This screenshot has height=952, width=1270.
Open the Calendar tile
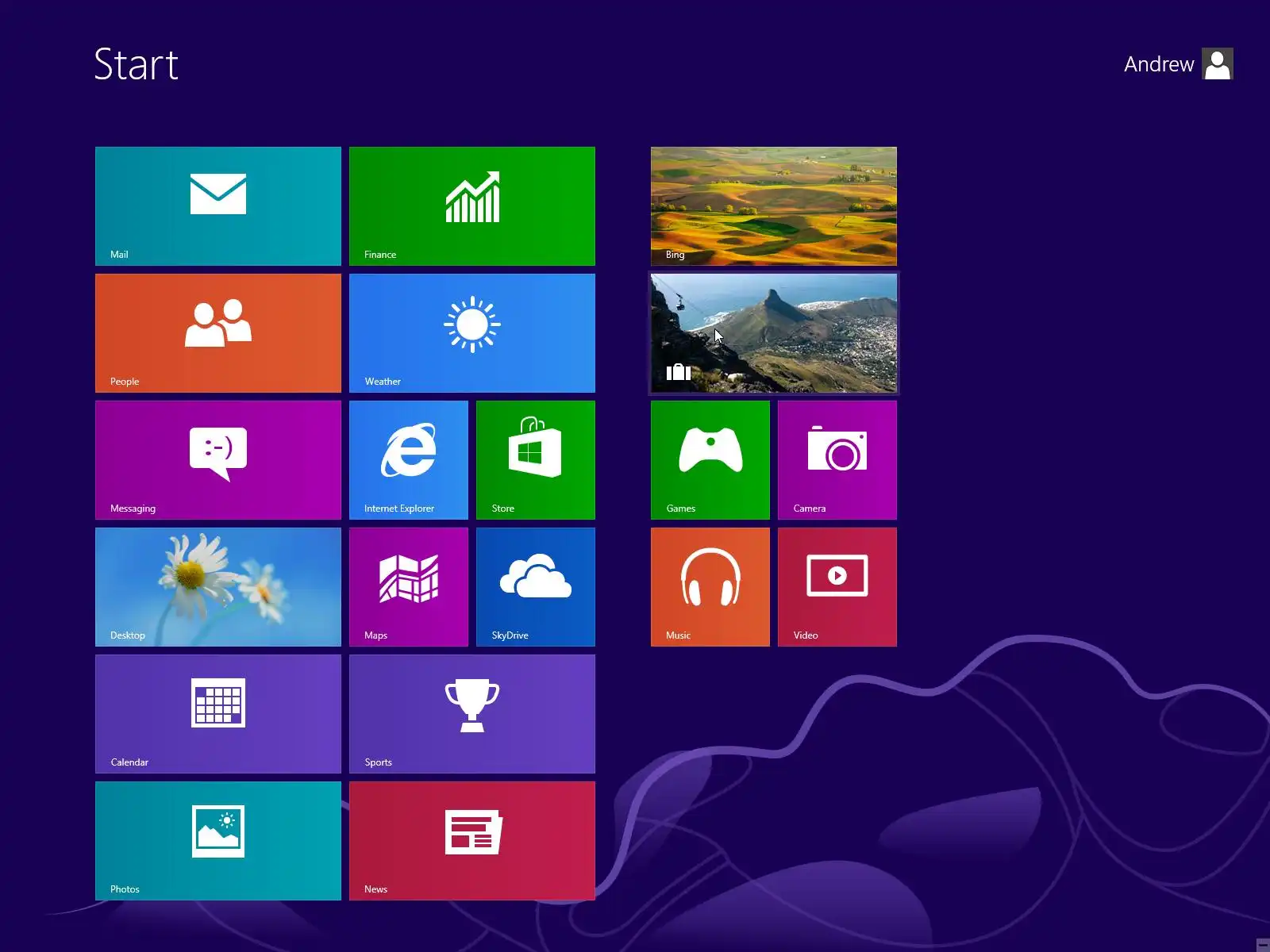point(218,714)
